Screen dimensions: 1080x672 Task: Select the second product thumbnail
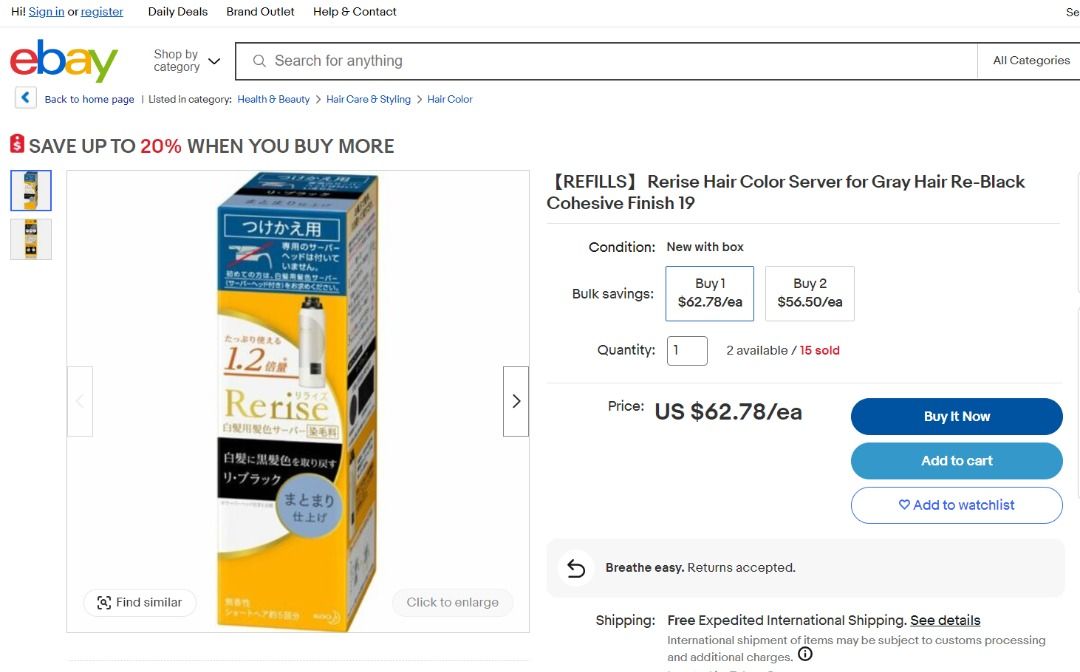click(x=31, y=238)
